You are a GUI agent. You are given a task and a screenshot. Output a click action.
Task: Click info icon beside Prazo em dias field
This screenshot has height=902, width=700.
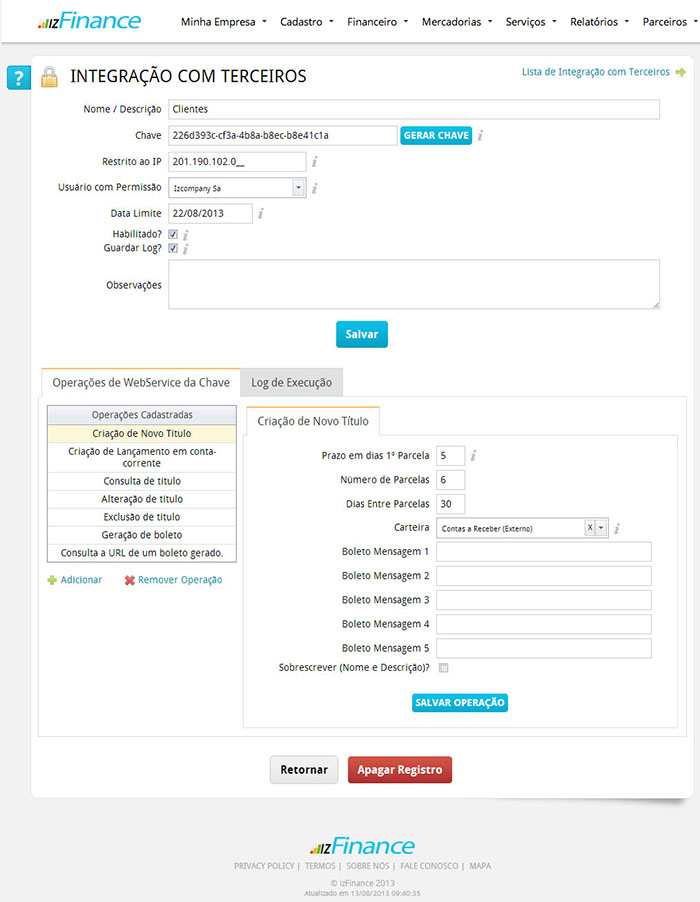[x=473, y=456]
